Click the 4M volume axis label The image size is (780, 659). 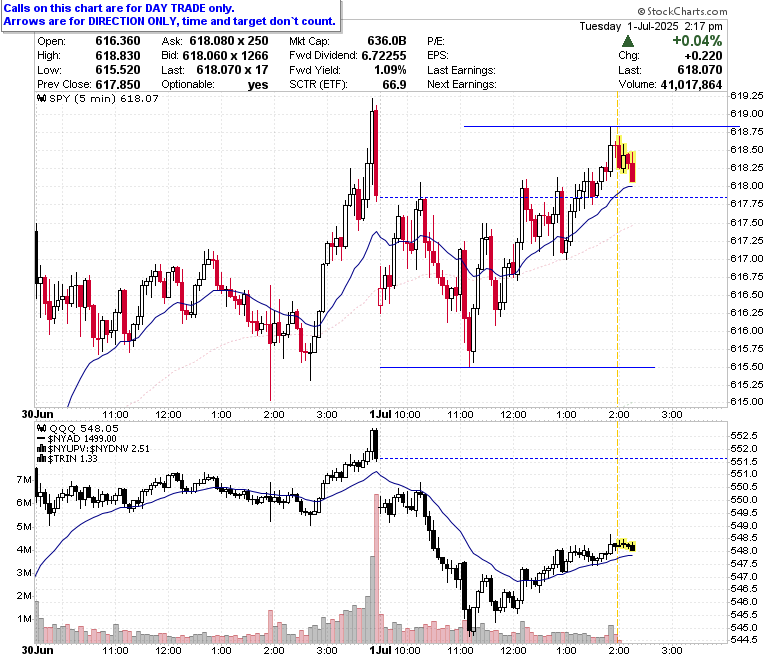point(24,550)
